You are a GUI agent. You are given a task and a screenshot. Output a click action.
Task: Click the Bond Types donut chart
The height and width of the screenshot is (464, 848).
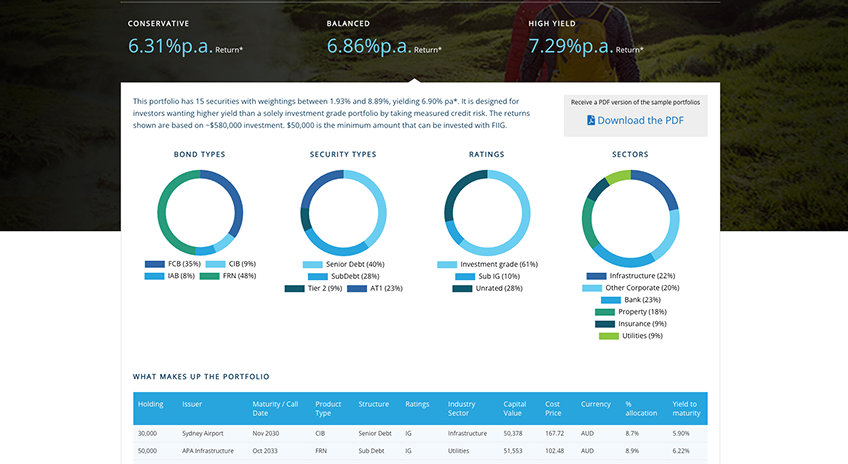[200, 213]
